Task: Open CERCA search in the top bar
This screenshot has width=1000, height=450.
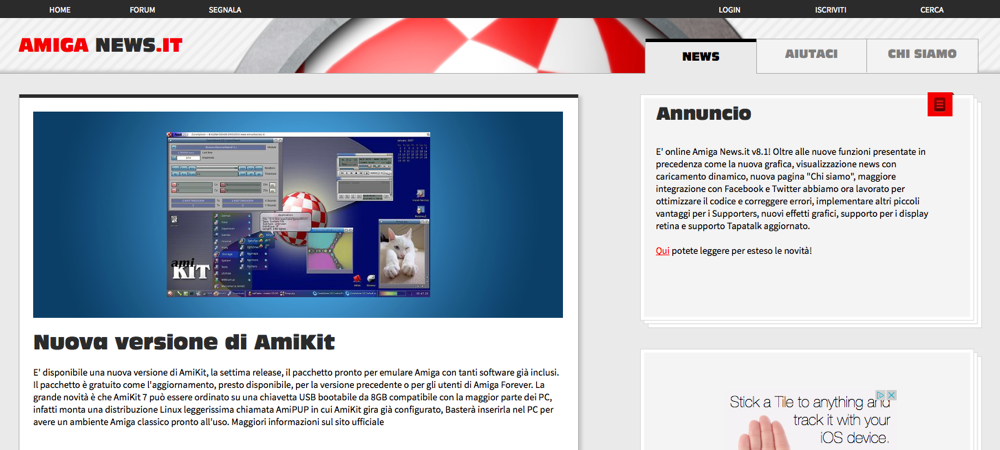Action: click(x=932, y=10)
